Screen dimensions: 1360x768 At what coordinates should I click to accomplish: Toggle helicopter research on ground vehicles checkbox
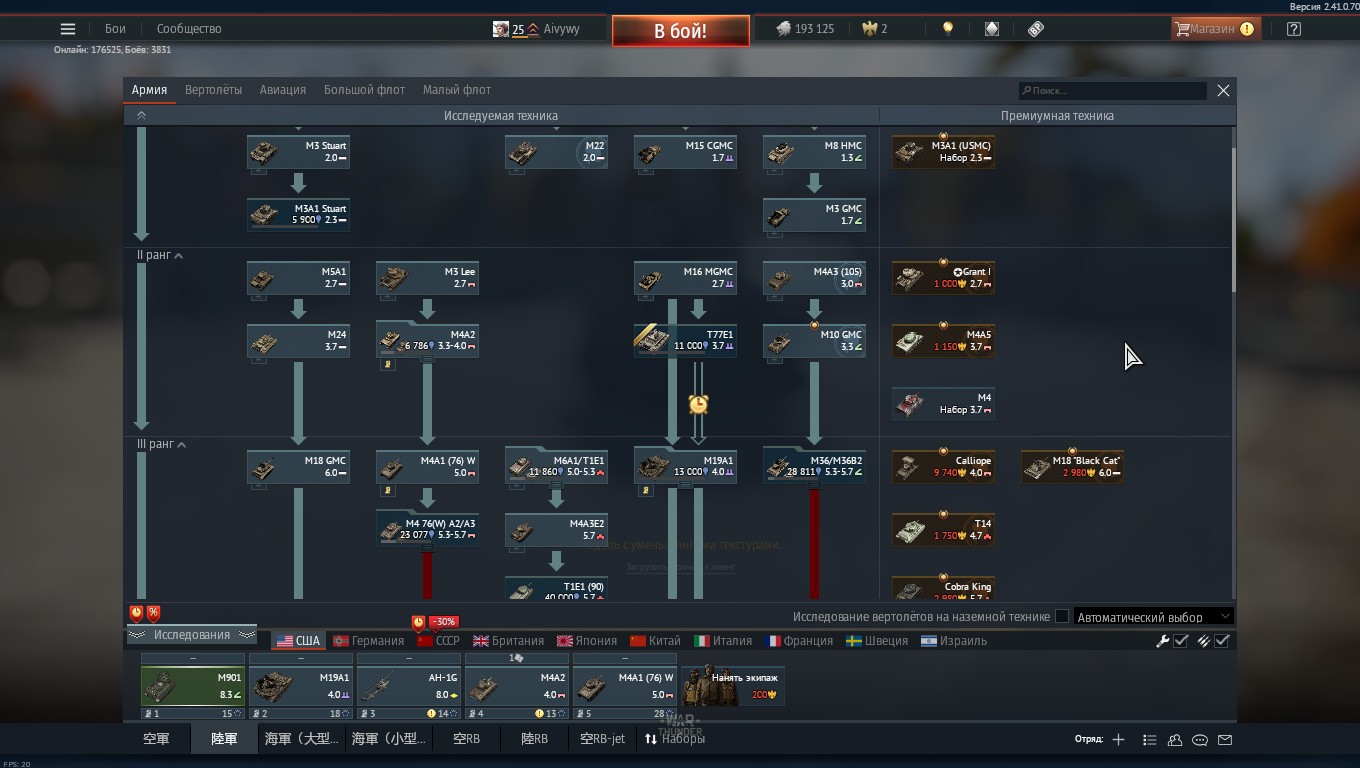click(1062, 617)
